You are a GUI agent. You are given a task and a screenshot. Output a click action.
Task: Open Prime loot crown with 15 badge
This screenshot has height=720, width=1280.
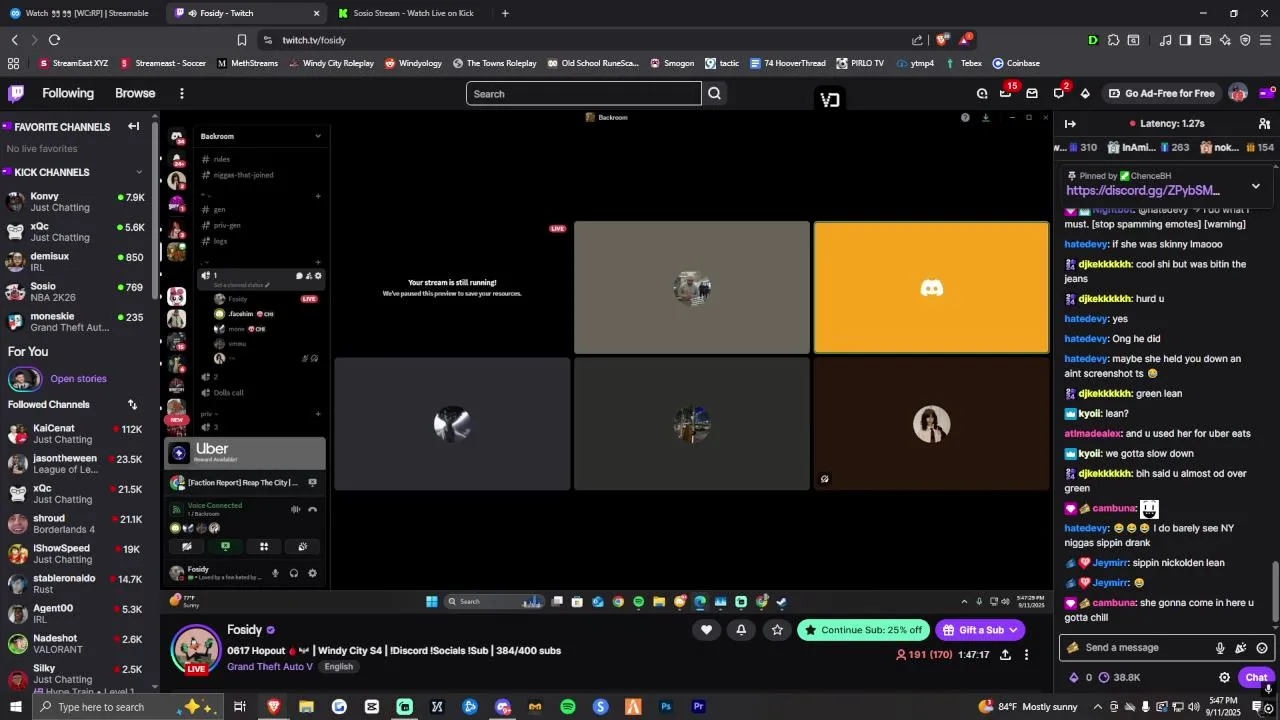coord(1006,93)
